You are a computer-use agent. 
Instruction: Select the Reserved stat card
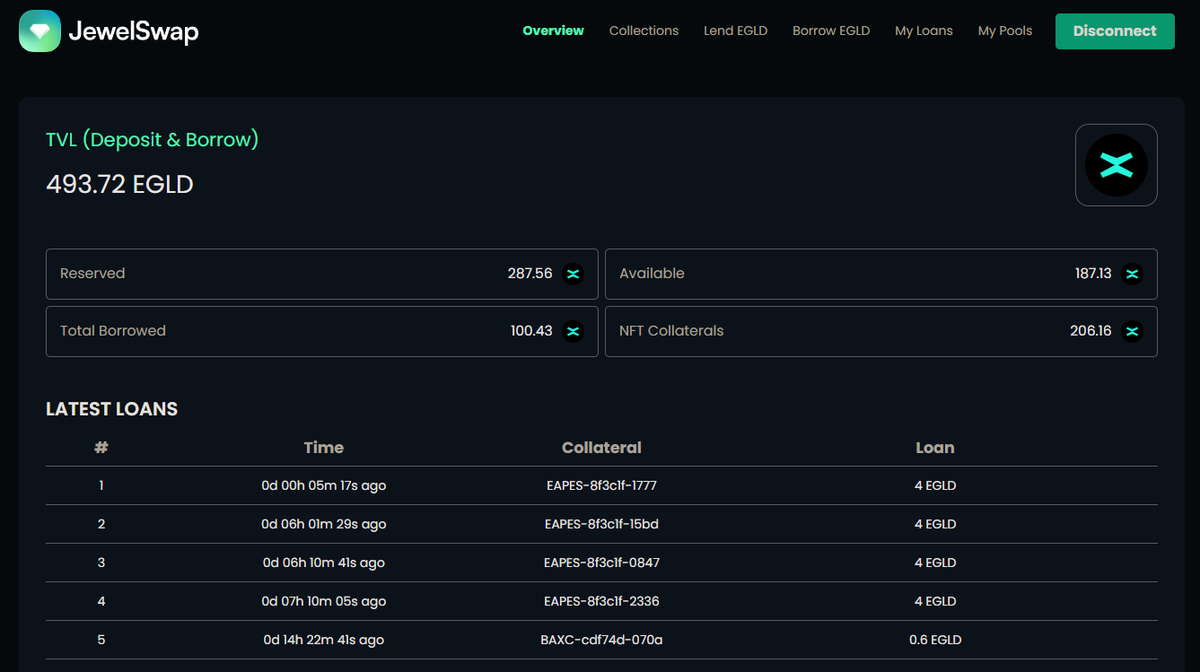tap(322, 274)
